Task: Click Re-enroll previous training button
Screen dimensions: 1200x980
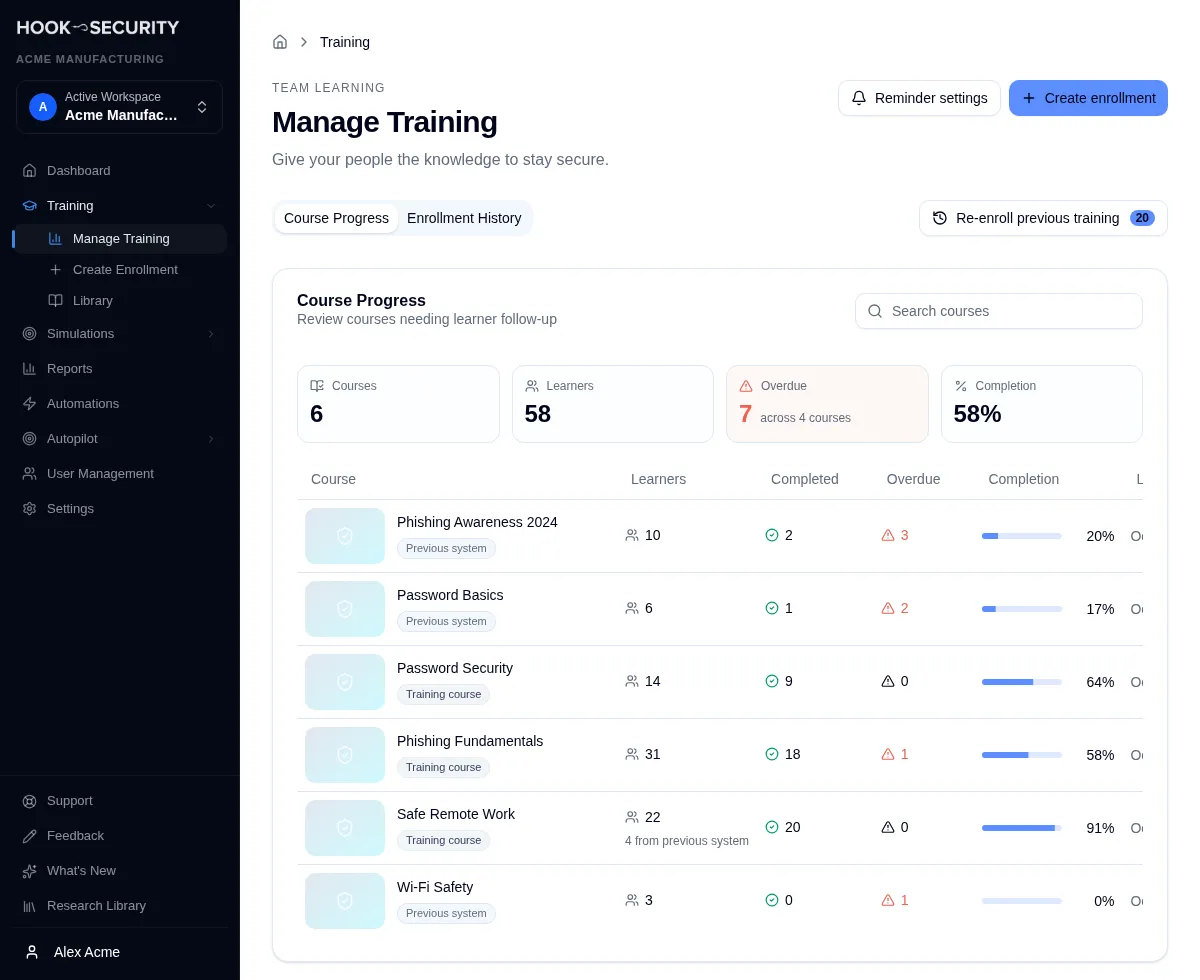Action: [x=1043, y=218]
